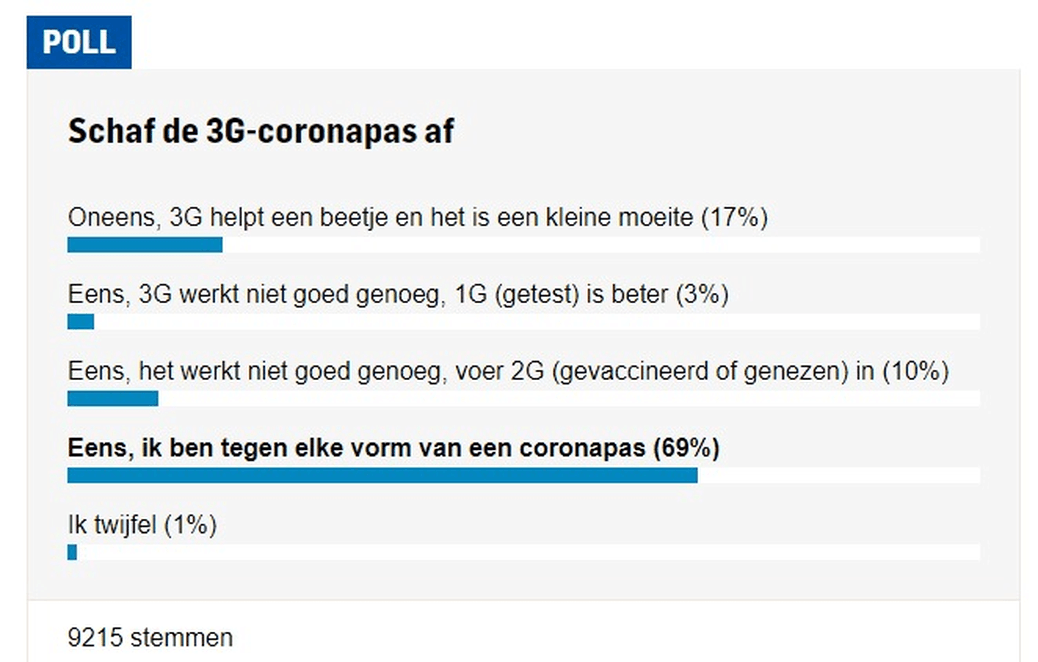This screenshot has height=662, width=1038.
Task: Click the bold '(69%)' percentage text
Action: pos(686,449)
